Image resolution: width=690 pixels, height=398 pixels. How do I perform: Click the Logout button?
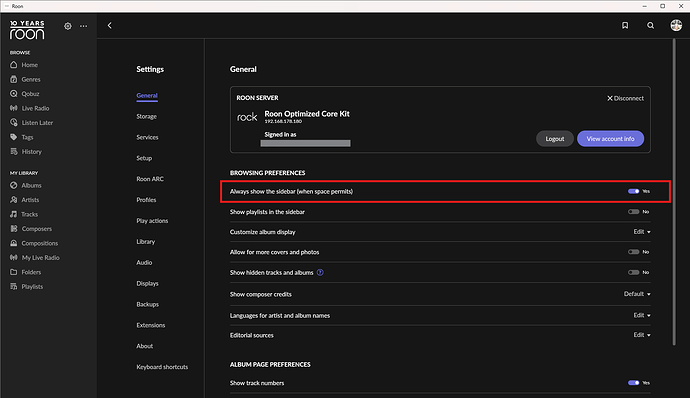(x=555, y=139)
